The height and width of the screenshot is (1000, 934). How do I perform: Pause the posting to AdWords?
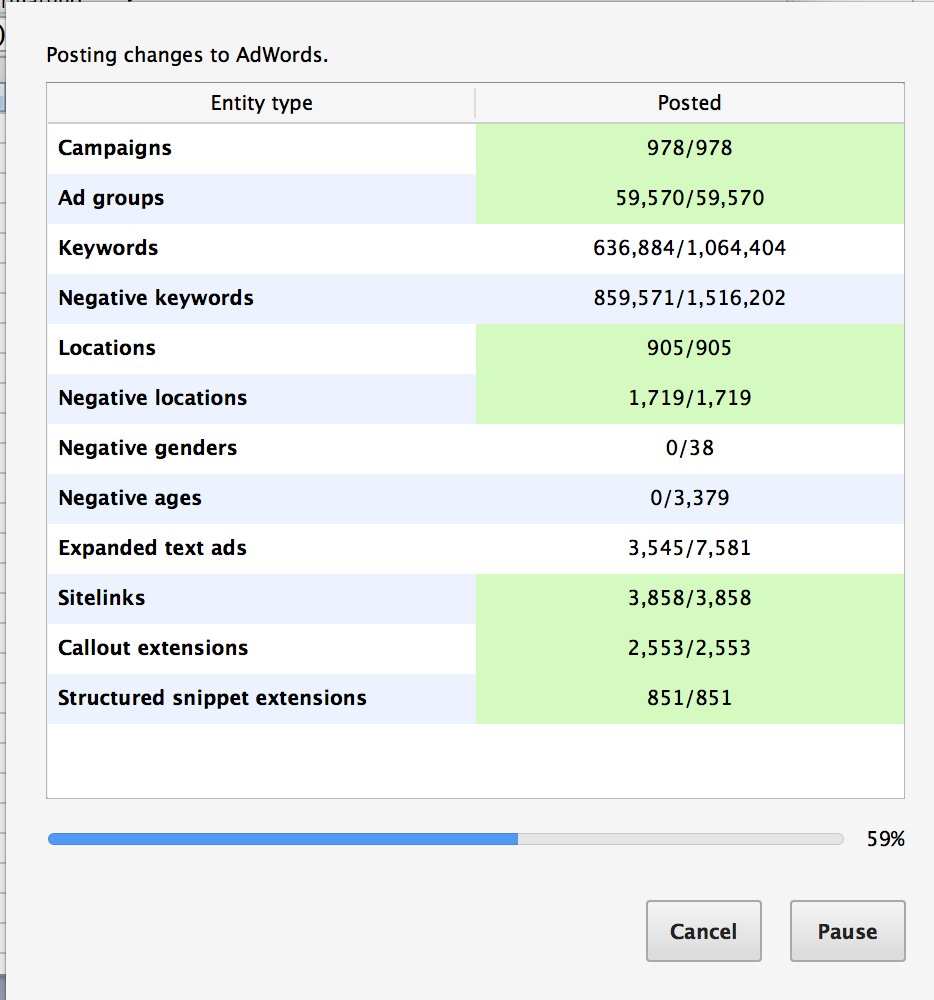tap(847, 930)
